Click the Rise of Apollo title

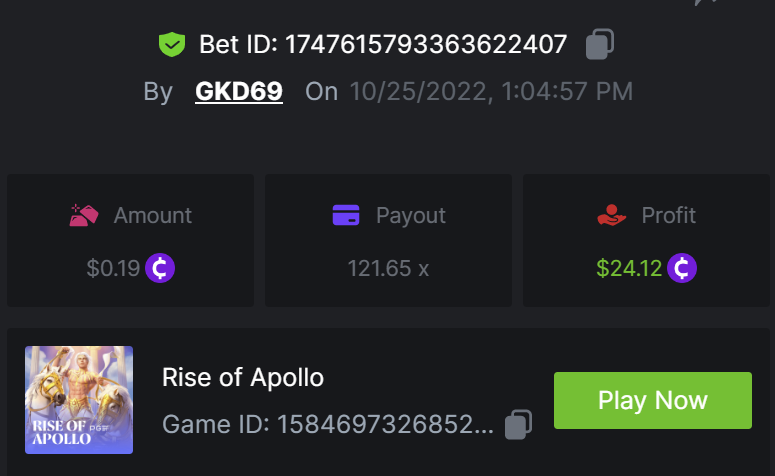pos(243,377)
